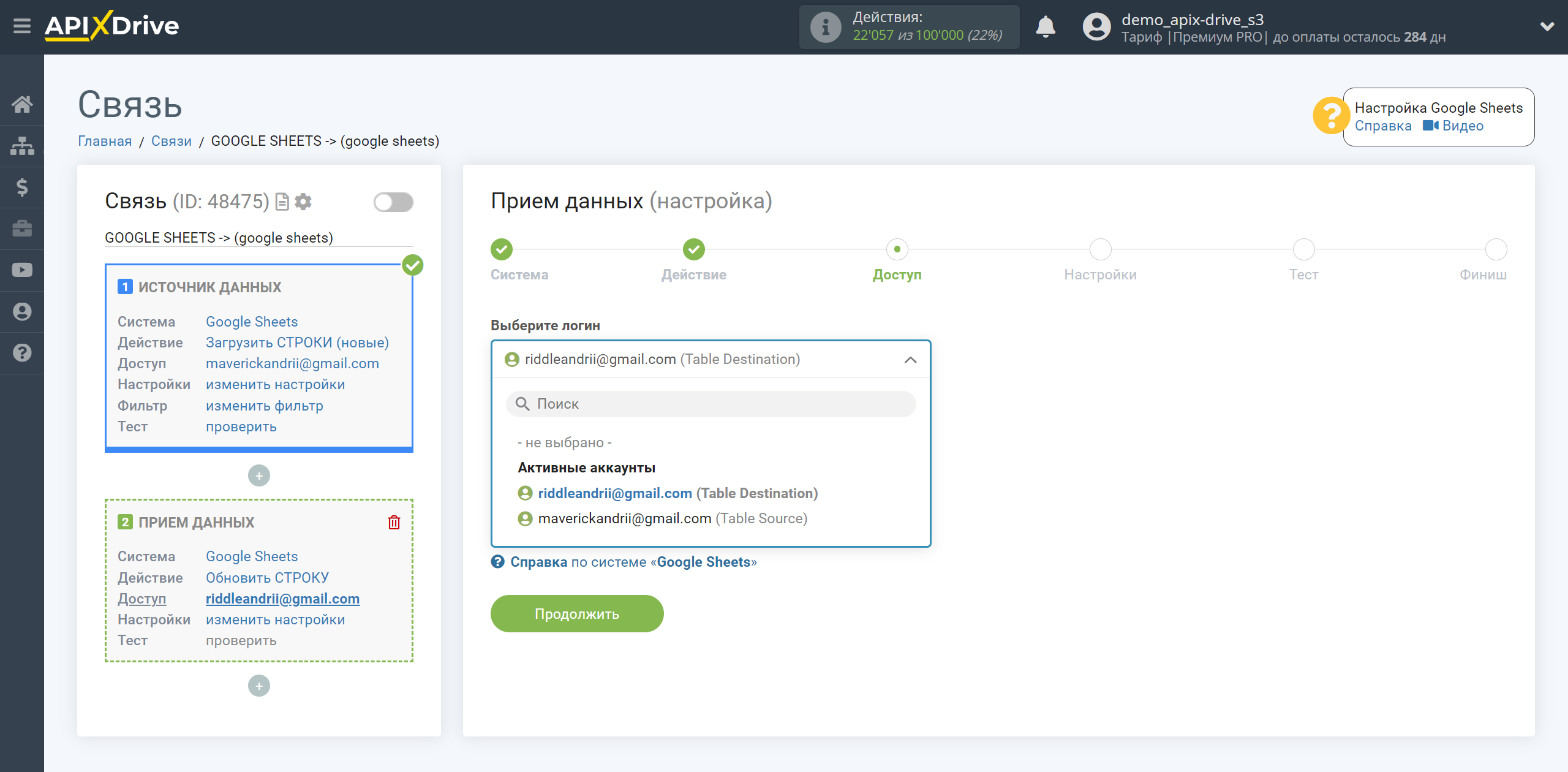
Task: Toggle the connection on/off switch
Action: click(x=393, y=202)
